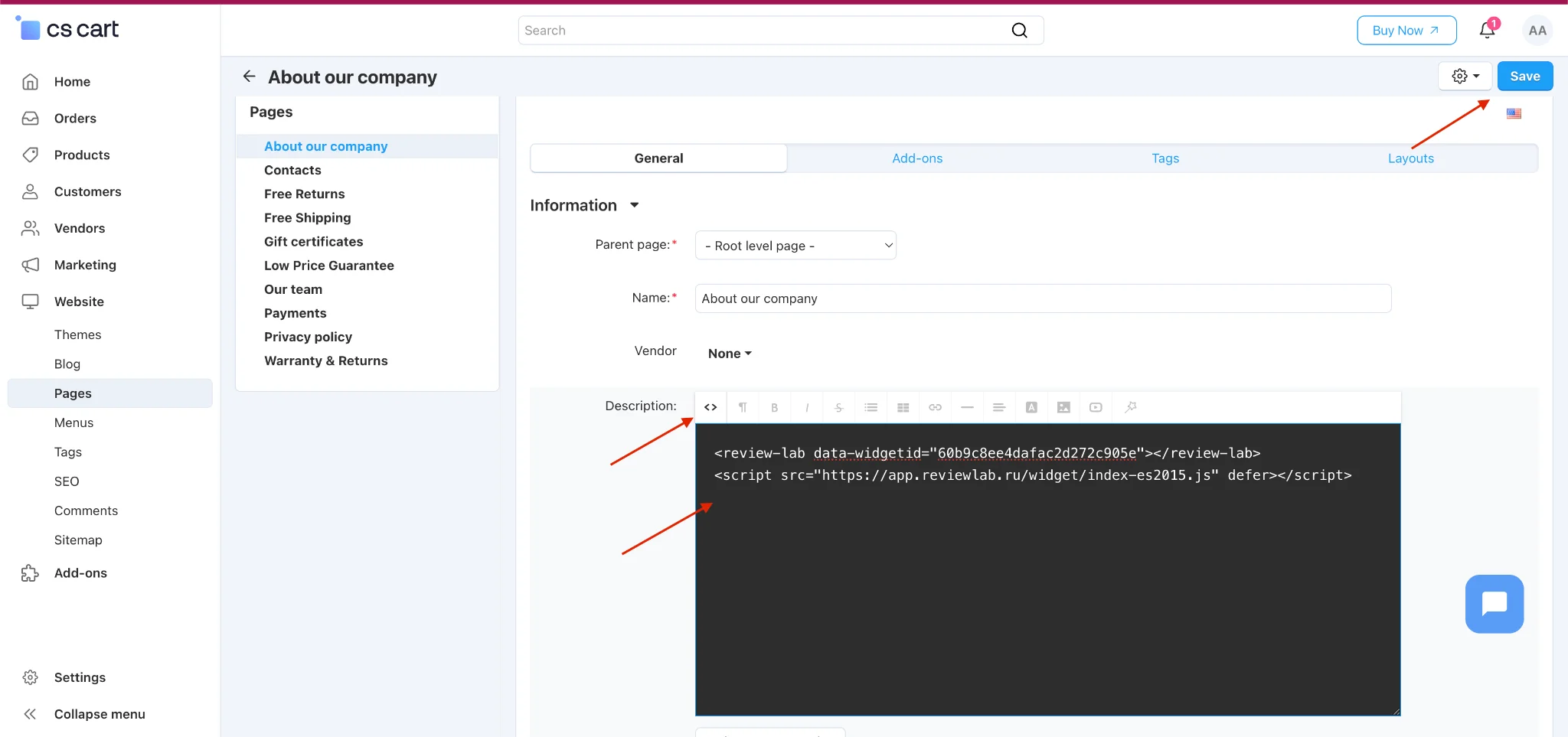Apply bold formatting in description editor

[775, 407]
